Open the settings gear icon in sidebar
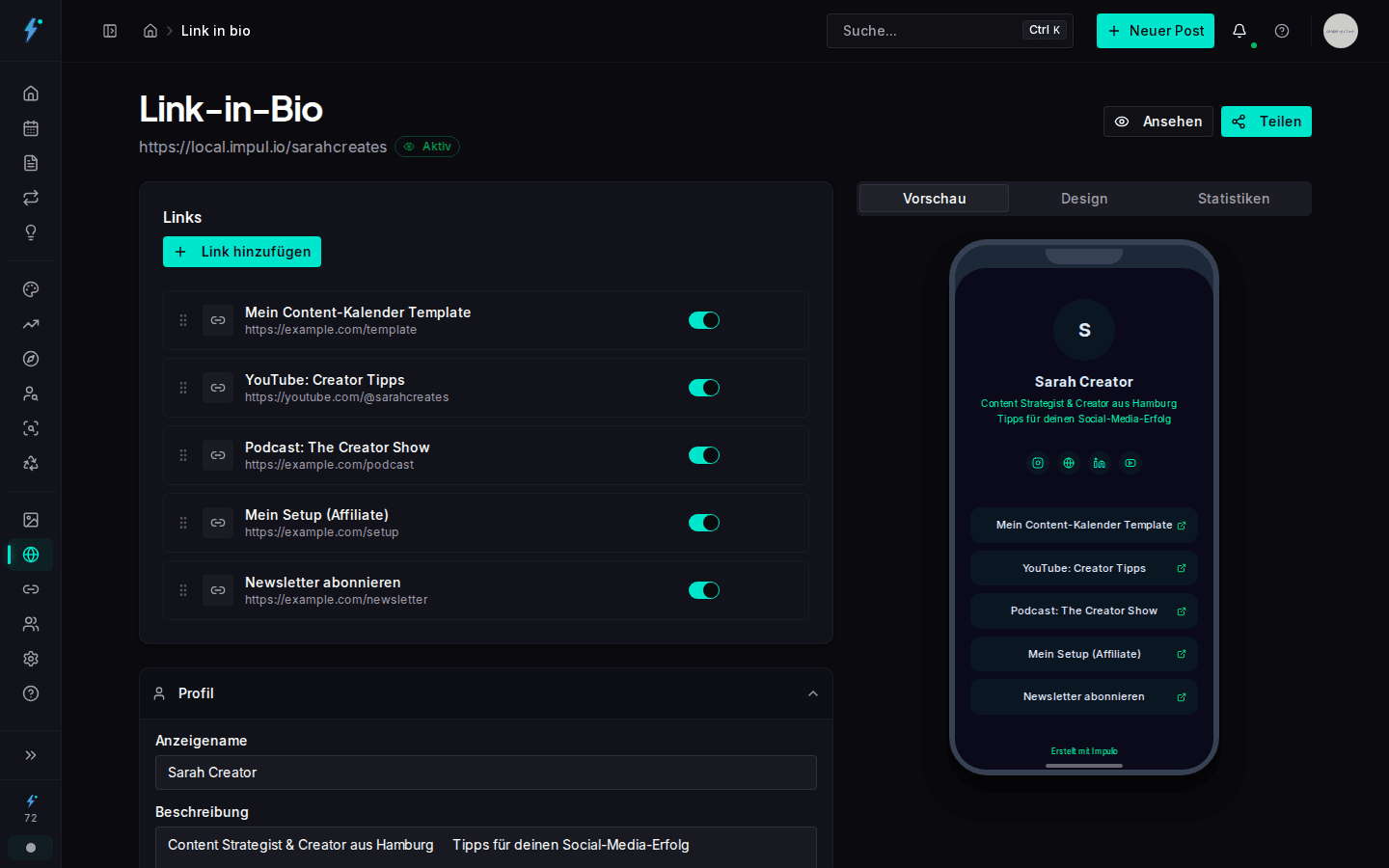 tap(31, 659)
